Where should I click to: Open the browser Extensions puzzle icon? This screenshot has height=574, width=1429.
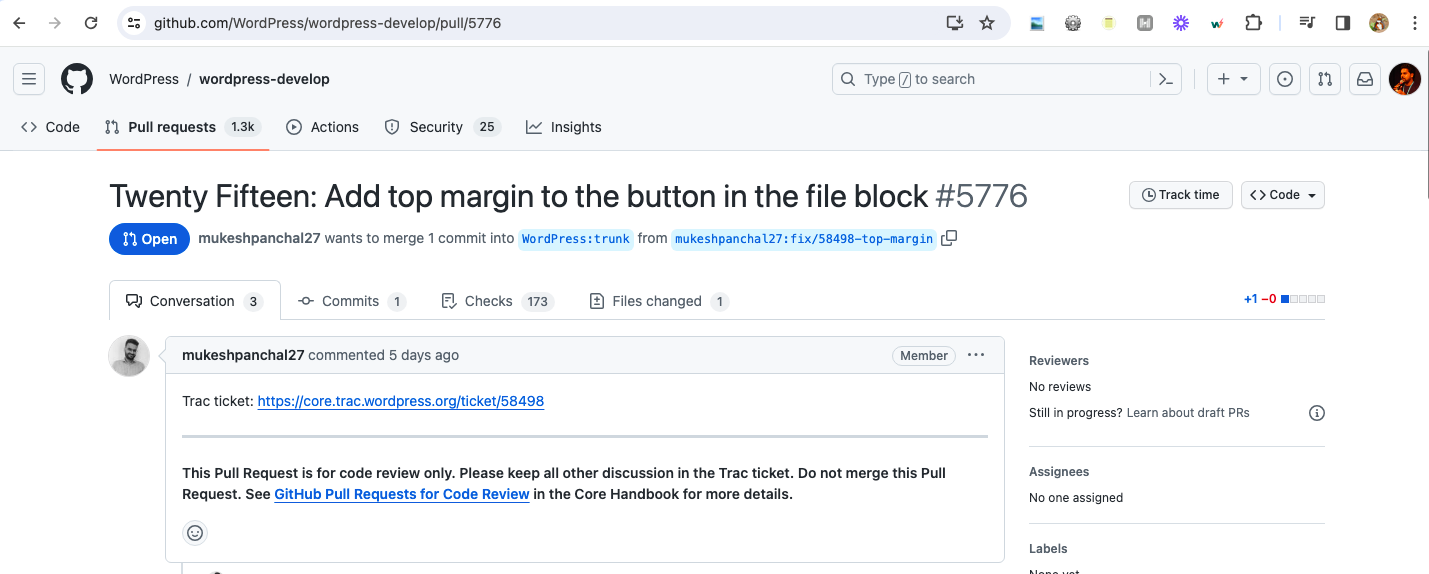click(x=1253, y=23)
